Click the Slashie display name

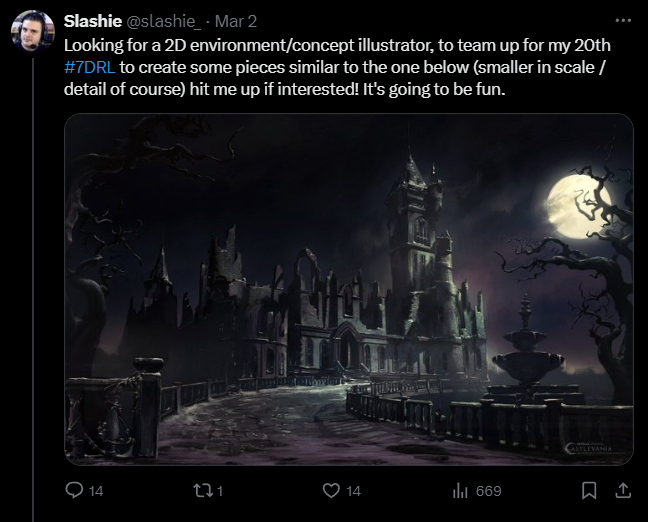click(x=93, y=21)
